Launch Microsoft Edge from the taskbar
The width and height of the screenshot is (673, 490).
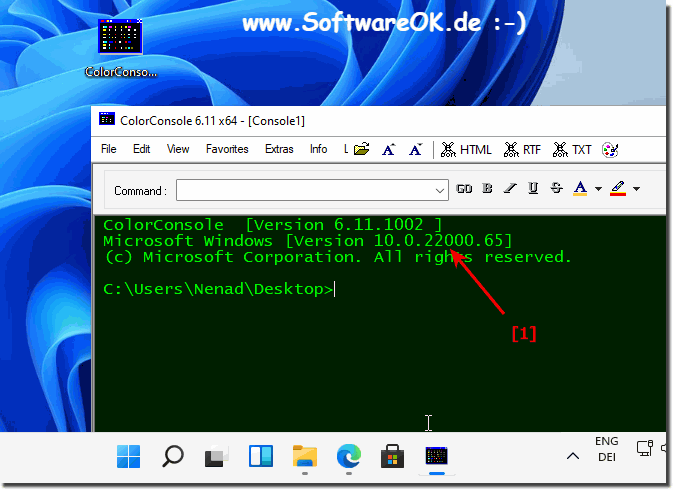point(349,456)
